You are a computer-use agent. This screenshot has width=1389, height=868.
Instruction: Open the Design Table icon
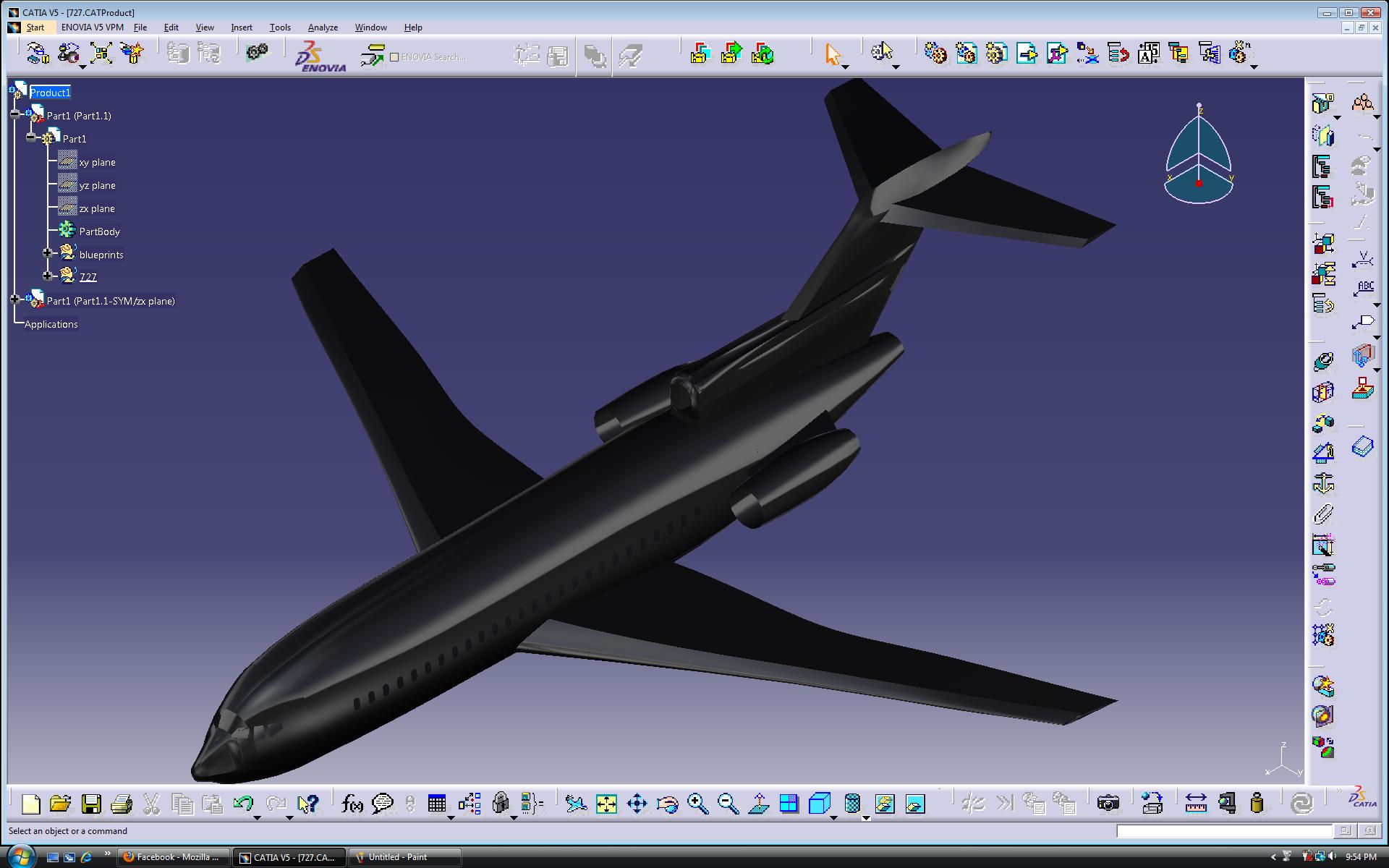click(x=437, y=804)
